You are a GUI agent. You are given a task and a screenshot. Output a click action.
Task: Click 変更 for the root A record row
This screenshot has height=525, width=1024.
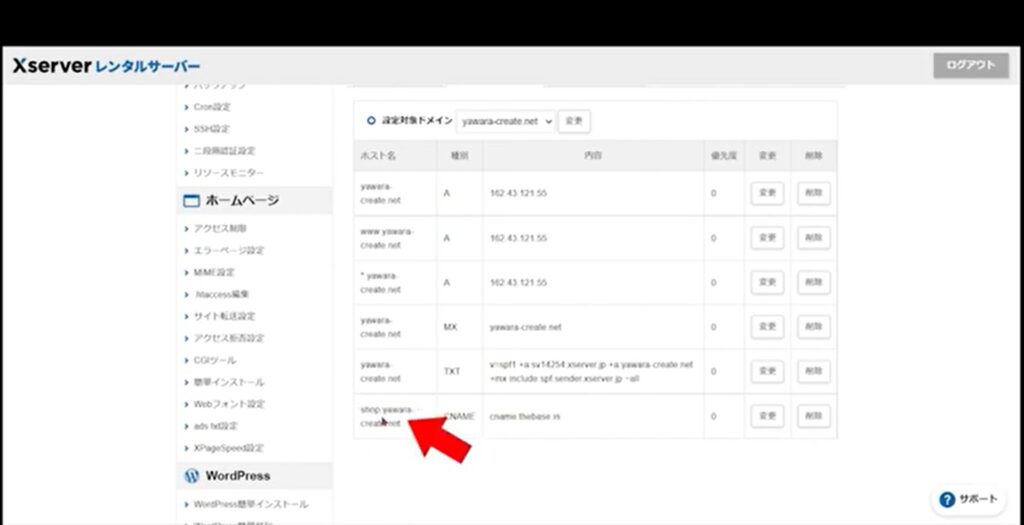[x=767, y=194]
